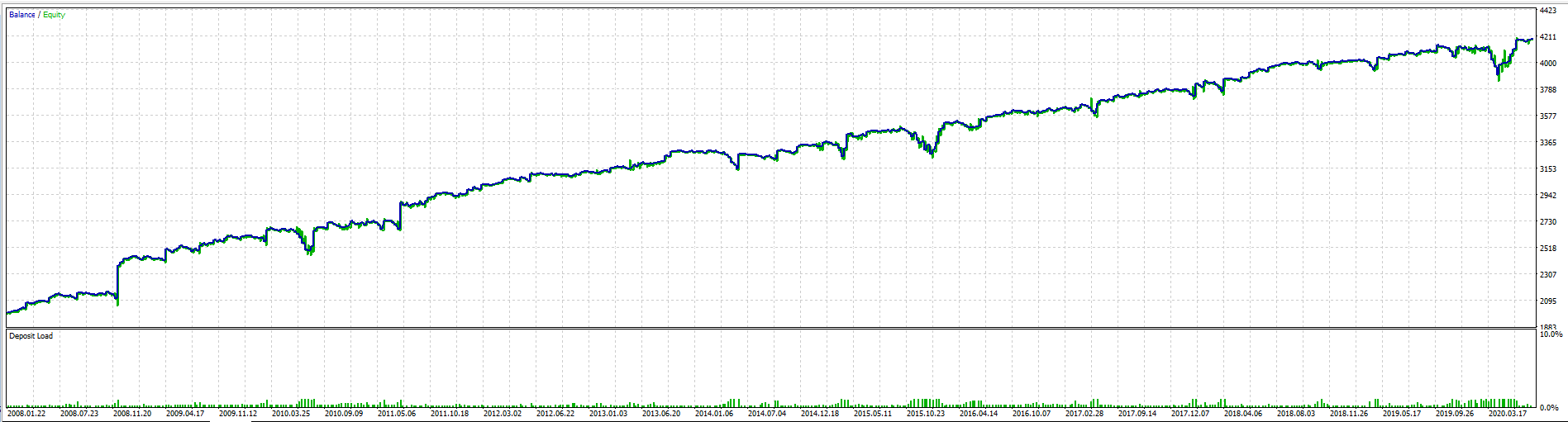1568x422 pixels.
Task: Select the 2014.01.06 date label
Action: pyautogui.click(x=714, y=414)
